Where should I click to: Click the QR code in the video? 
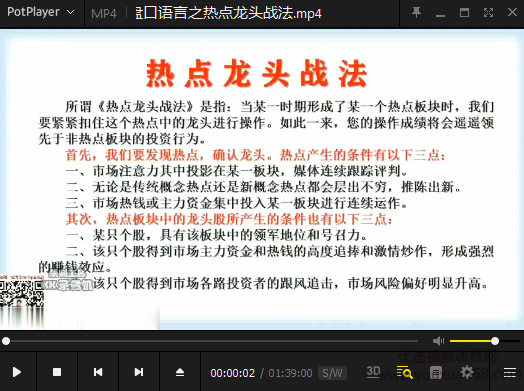coord(21,293)
